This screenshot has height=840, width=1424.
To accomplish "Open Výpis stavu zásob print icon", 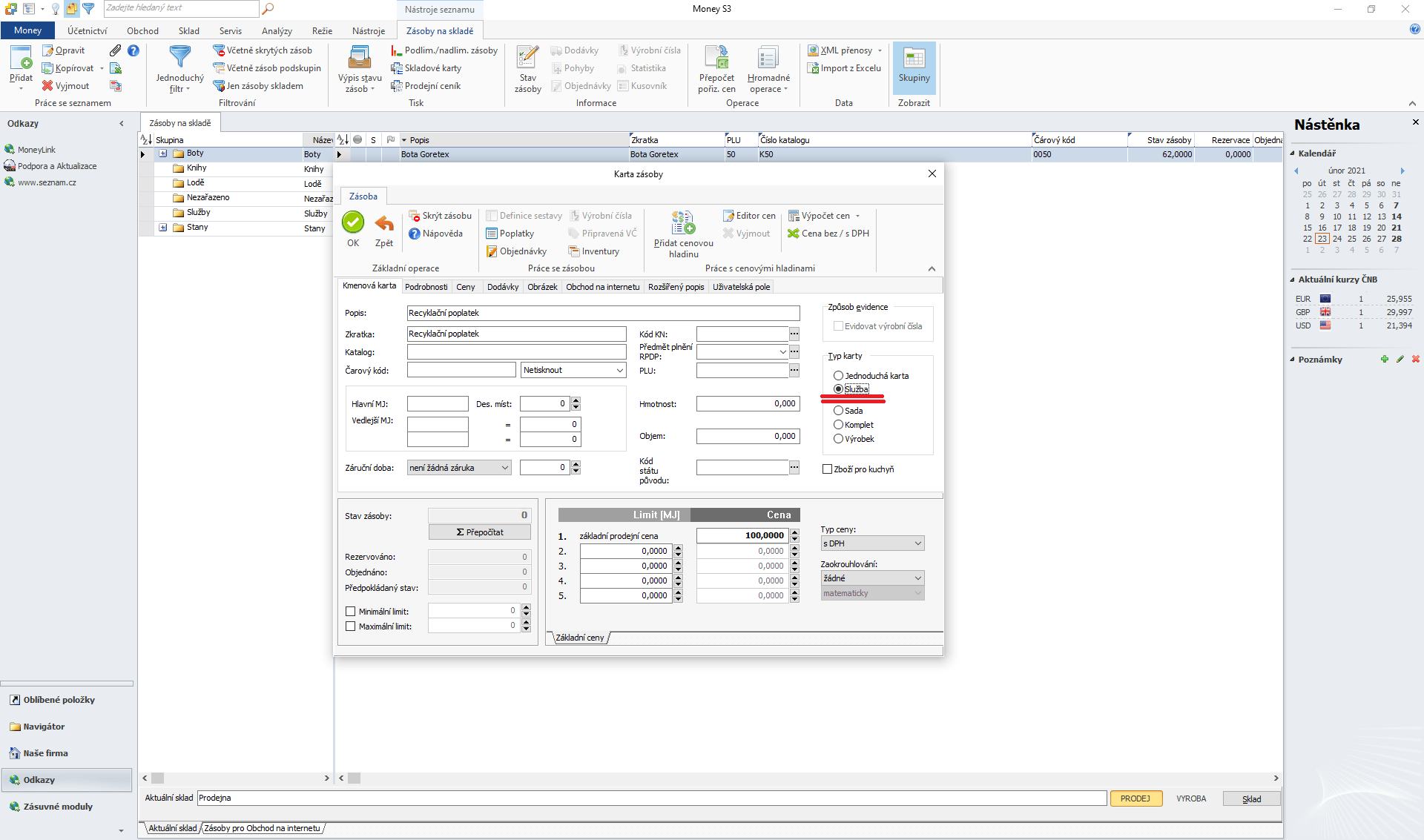I will tap(360, 58).
